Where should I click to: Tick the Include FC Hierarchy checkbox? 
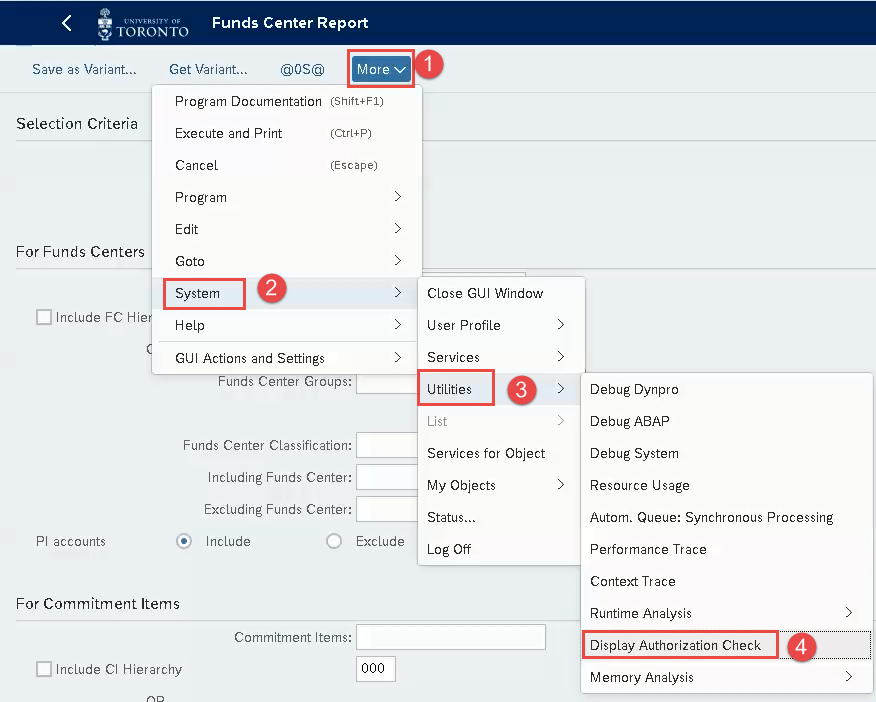[x=44, y=317]
